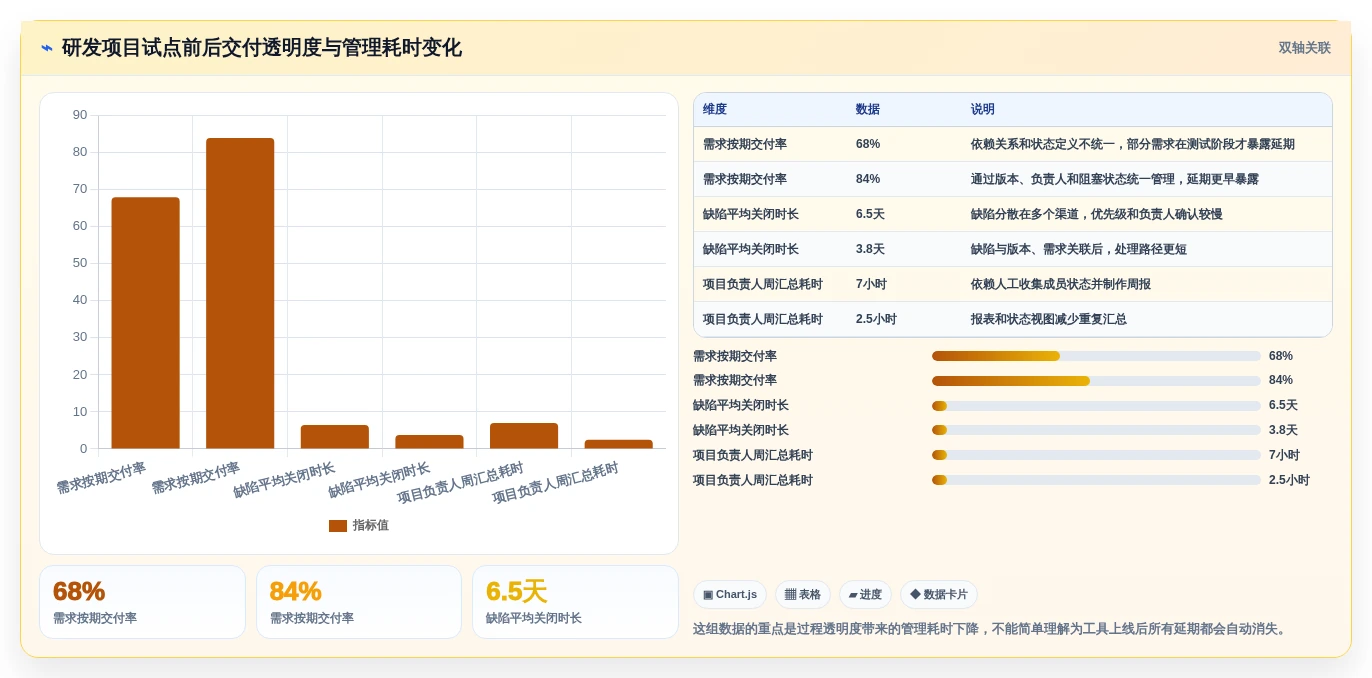This screenshot has width=1372, height=678.
Task: Click the 3.8天 progress bar
Action: [1096, 430]
